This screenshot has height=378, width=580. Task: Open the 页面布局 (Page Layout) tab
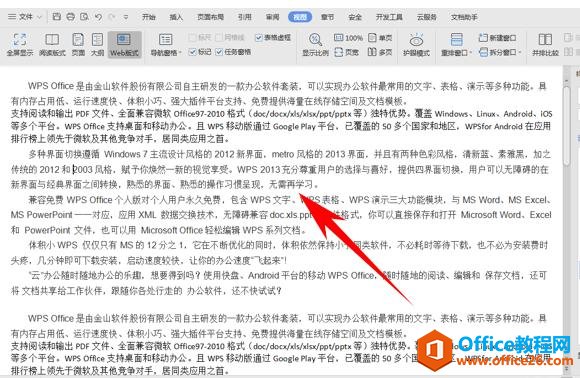pos(210,17)
